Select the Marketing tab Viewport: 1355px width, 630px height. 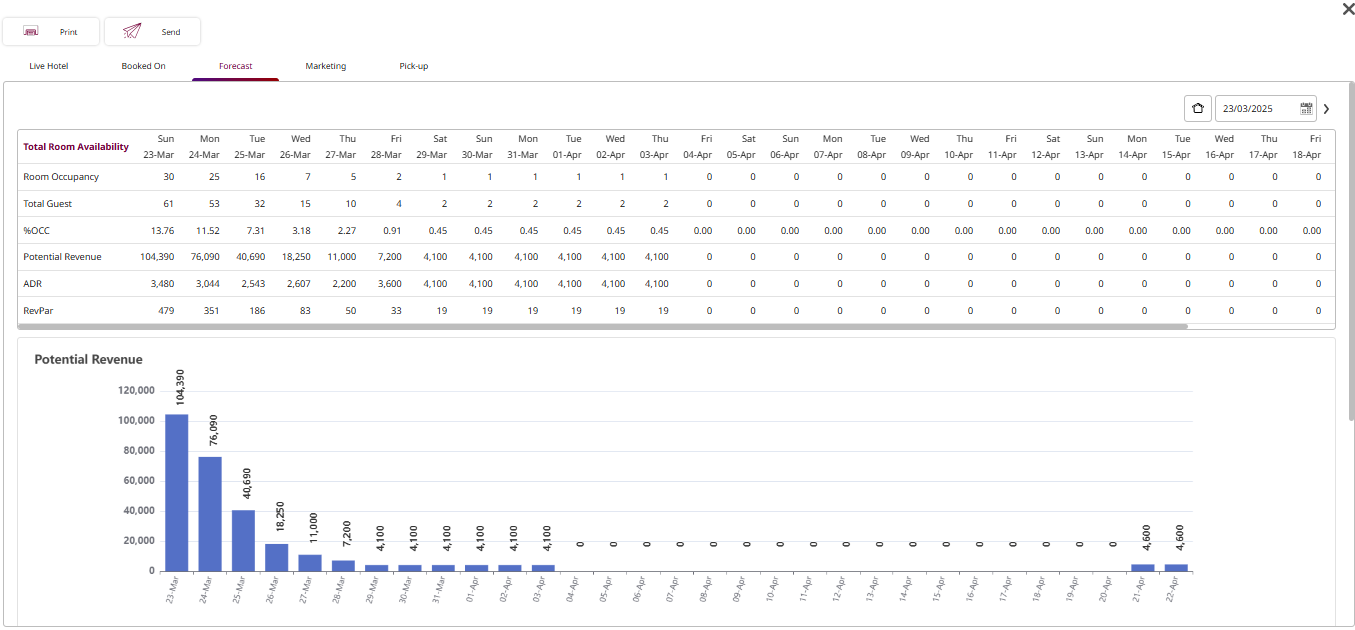pyautogui.click(x=326, y=66)
